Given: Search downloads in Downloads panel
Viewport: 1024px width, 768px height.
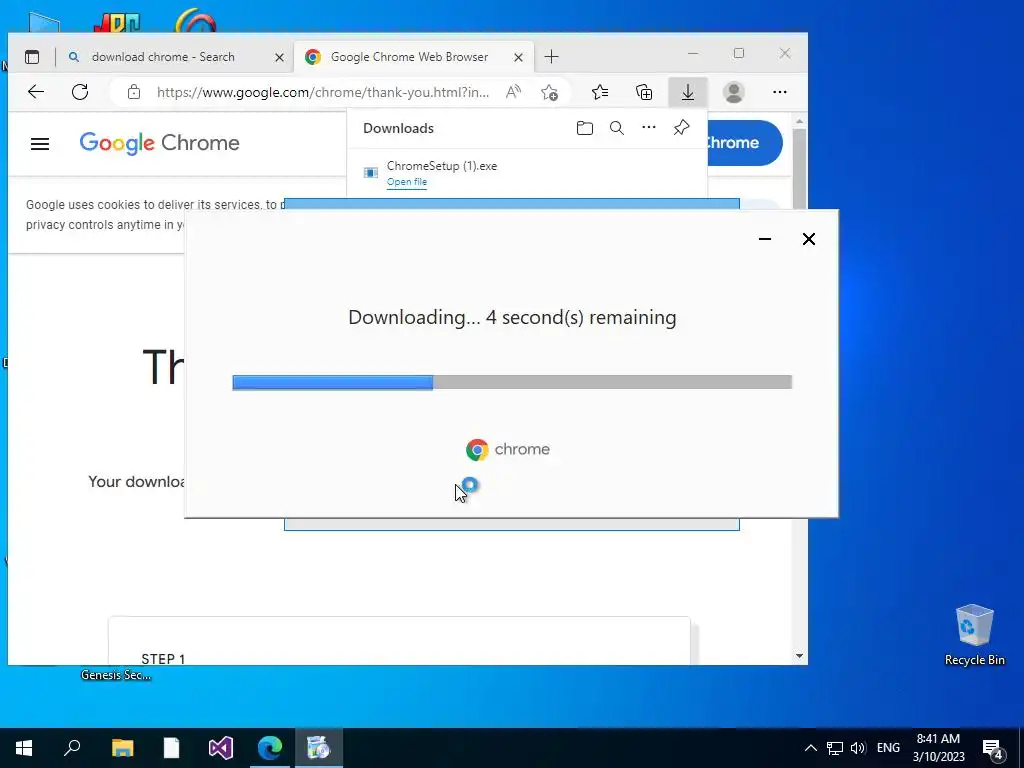Looking at the screenshot, I should click(x=616, y=128).
